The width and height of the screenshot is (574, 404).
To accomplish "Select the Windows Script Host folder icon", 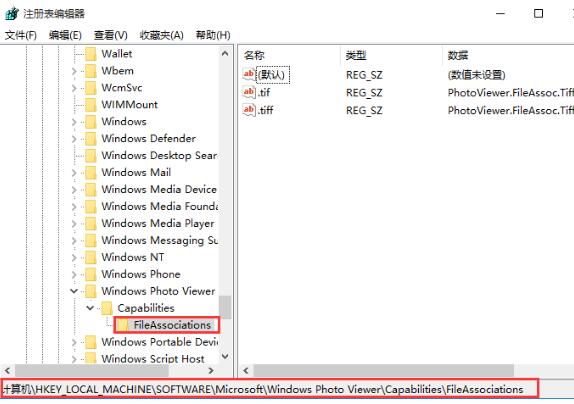I will pyautogui.click(x=90, y=358).
